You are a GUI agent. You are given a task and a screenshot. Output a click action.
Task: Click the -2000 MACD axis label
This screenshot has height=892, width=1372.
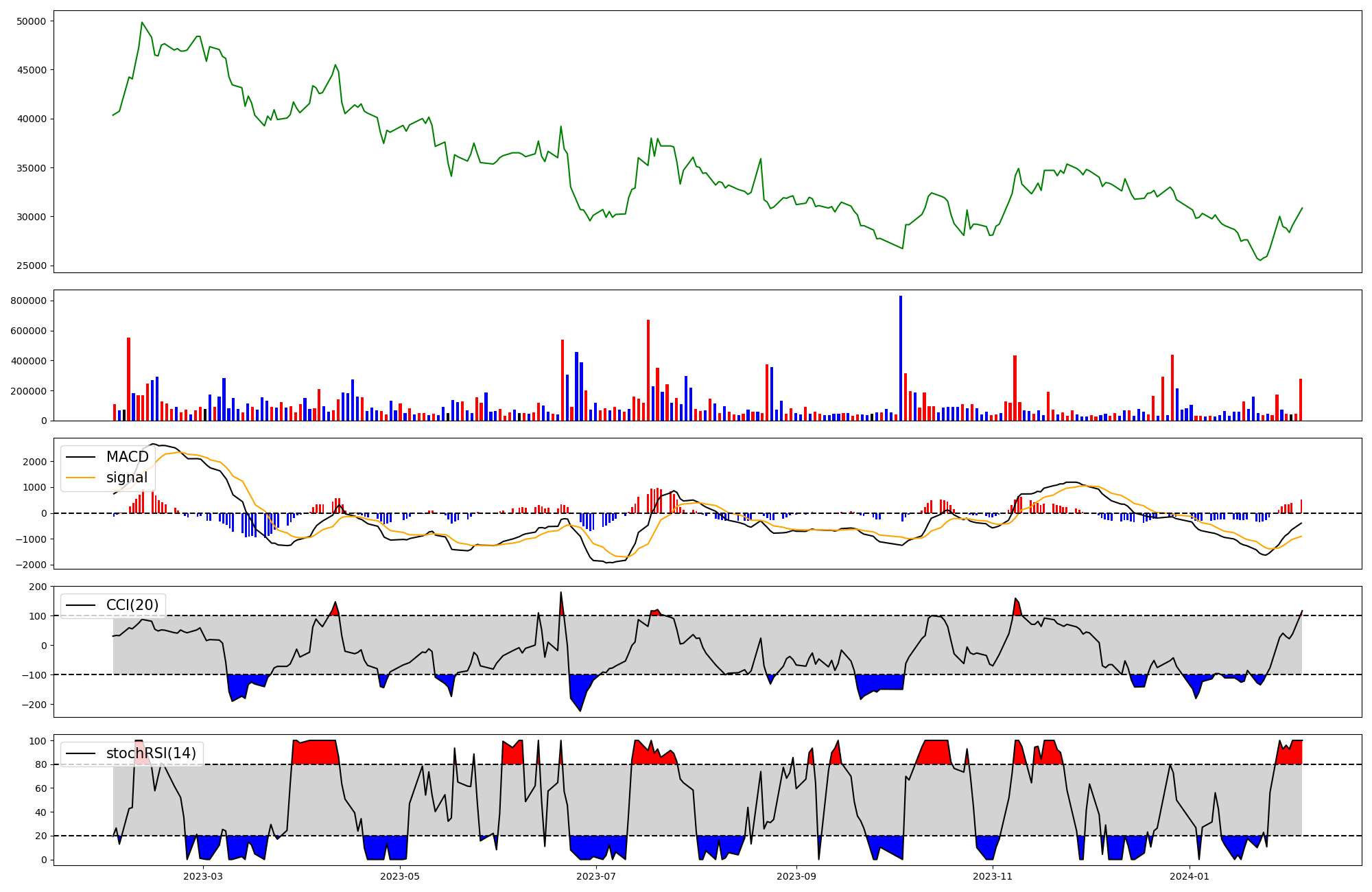point(33,565)
